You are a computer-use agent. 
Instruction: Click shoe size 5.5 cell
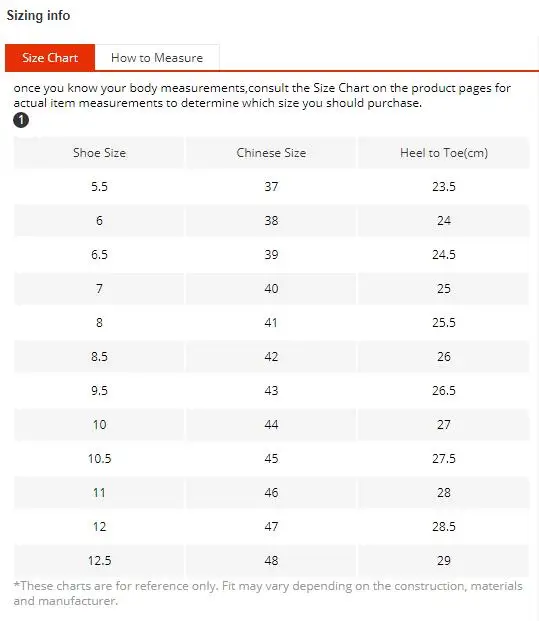pos(99,187)
